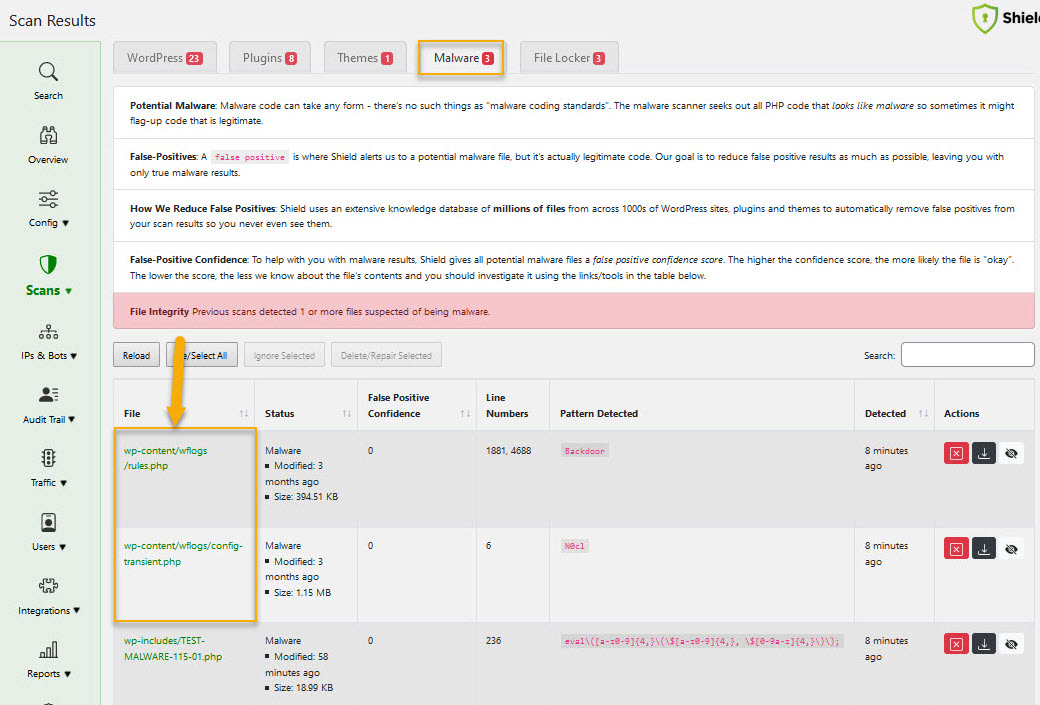Hide the config-transient.php row via eye-slash
This screenshot has width=1040, height=705.
1010,548
